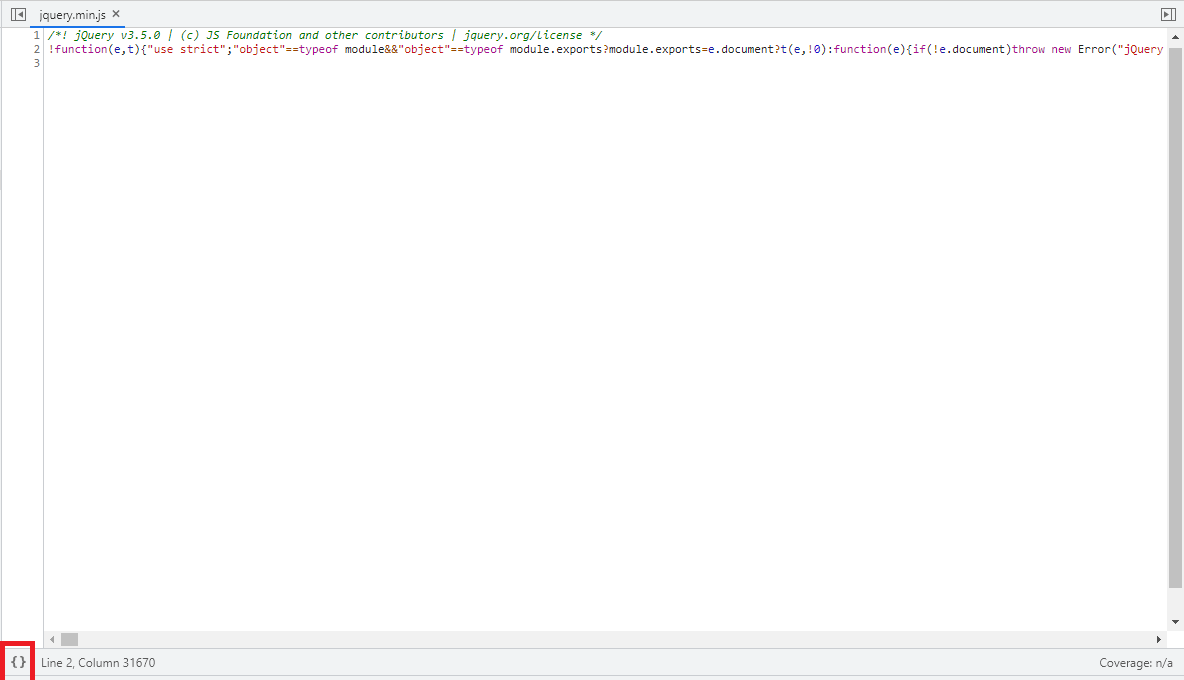This screenshot has height=680, width=1184.
Task: Click the vertical scrollbar down arrow
Action: coord(1175,623)
